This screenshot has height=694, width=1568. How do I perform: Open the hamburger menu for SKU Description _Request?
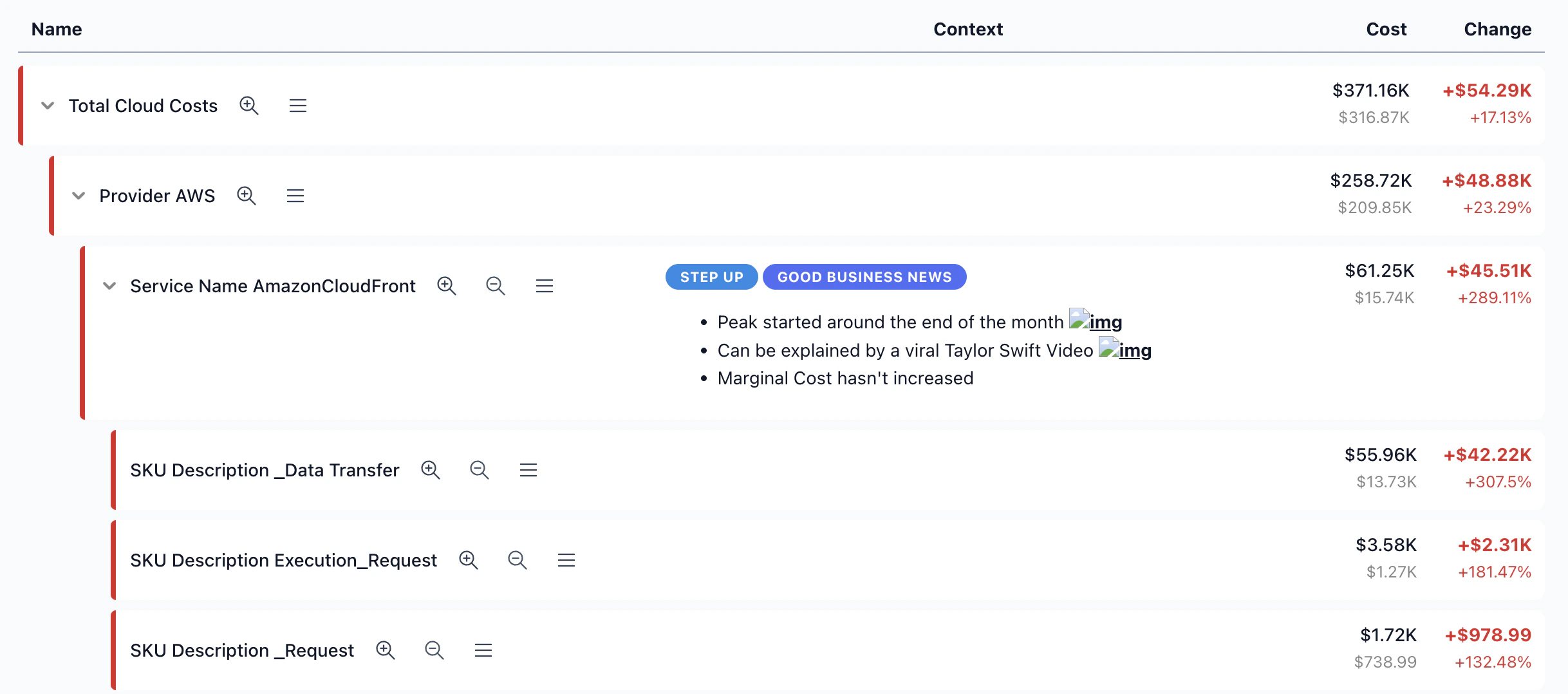483,650
